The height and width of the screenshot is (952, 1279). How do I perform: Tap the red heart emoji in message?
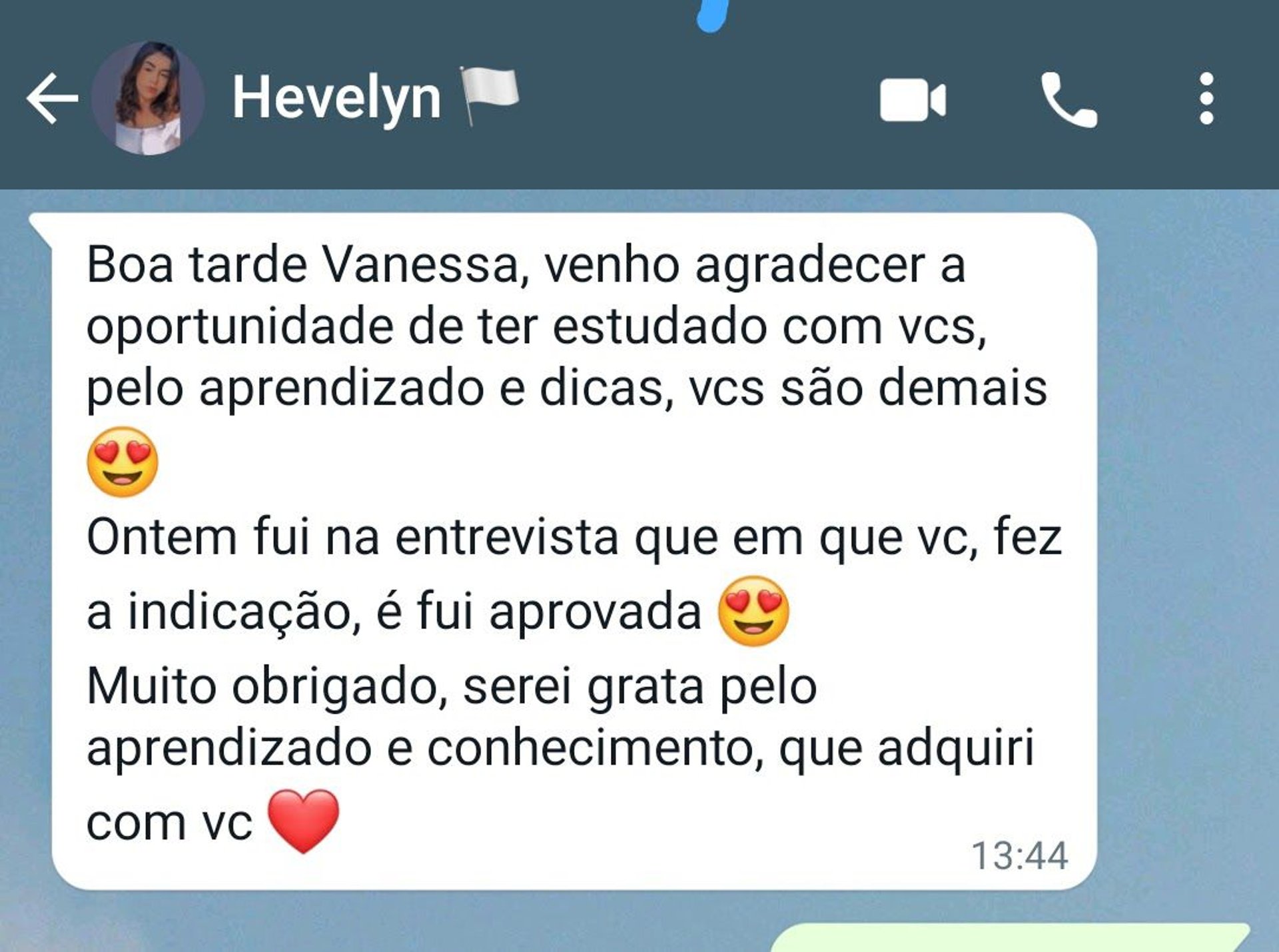[x=304, y=821]
